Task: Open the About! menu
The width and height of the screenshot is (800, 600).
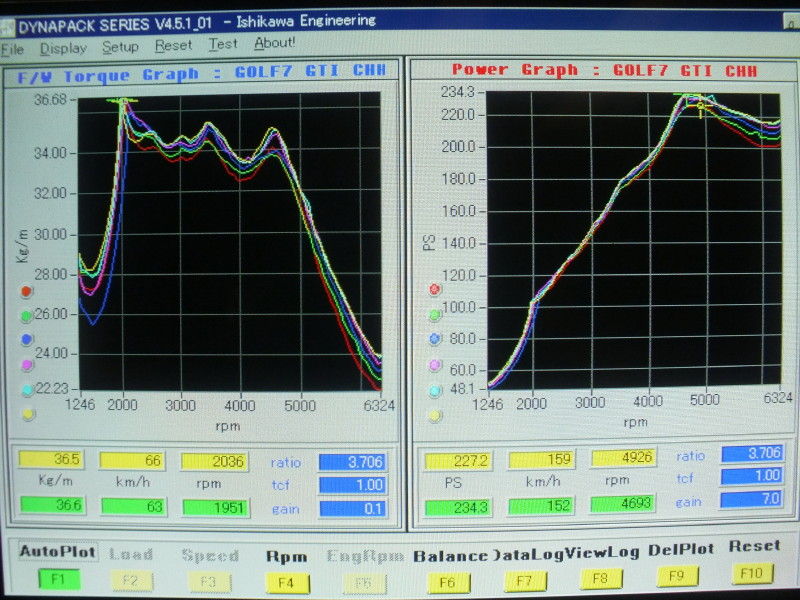Action: (274, 43)
